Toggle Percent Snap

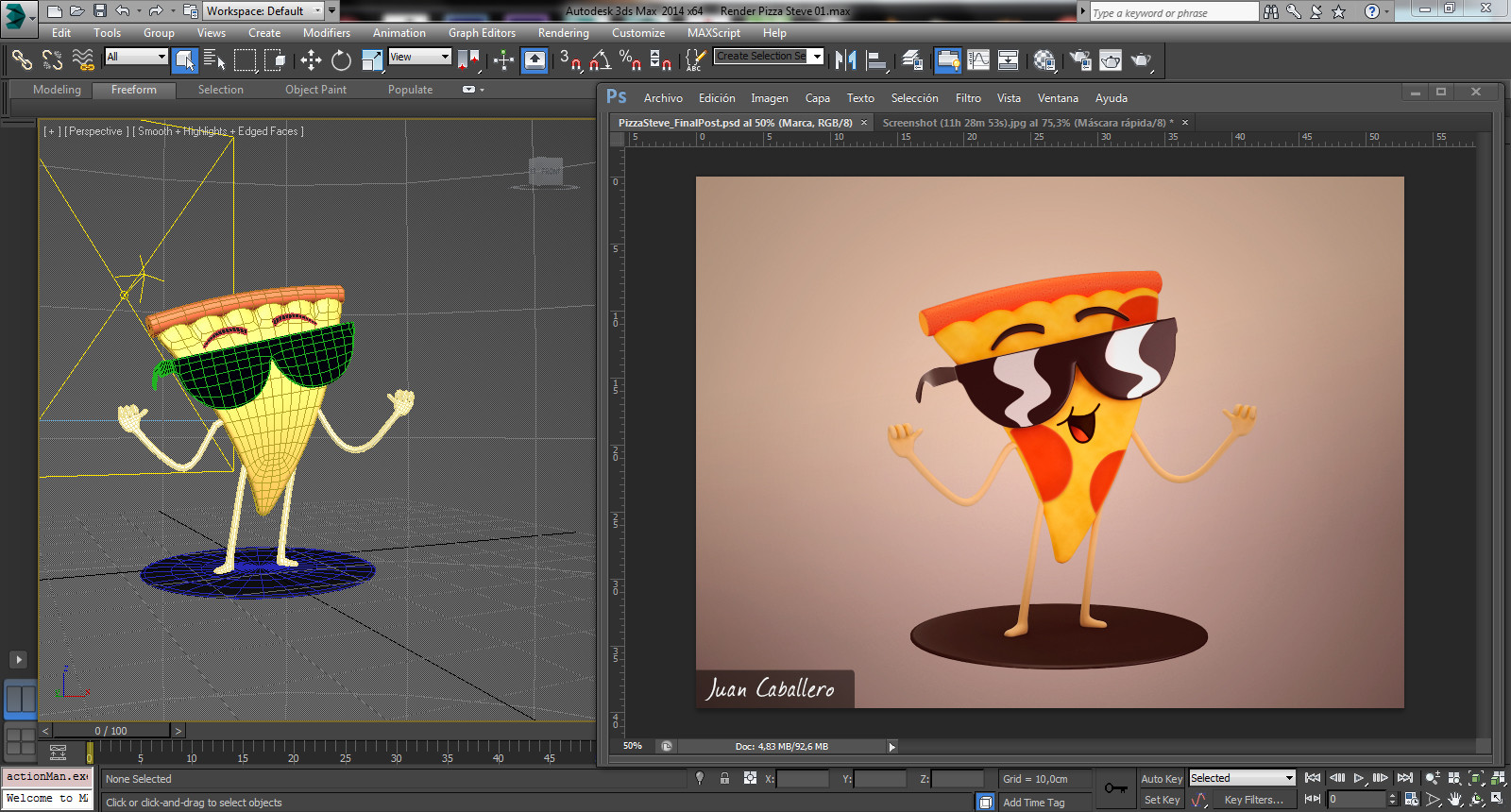pyautogui.click(x=631, y=60)
